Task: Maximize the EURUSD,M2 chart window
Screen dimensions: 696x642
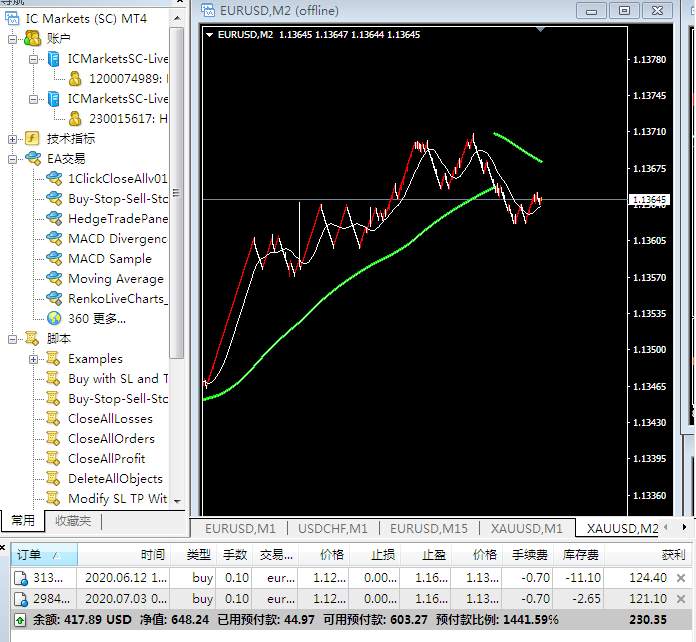Action: [x=624, y=10]
